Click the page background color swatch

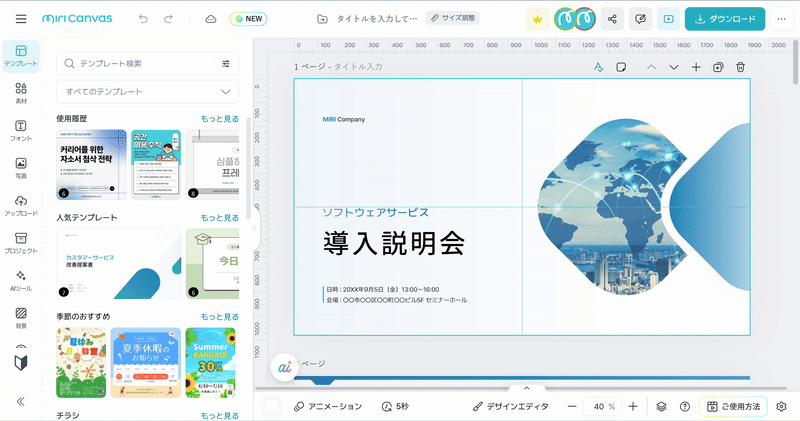(x=271, y=407)
